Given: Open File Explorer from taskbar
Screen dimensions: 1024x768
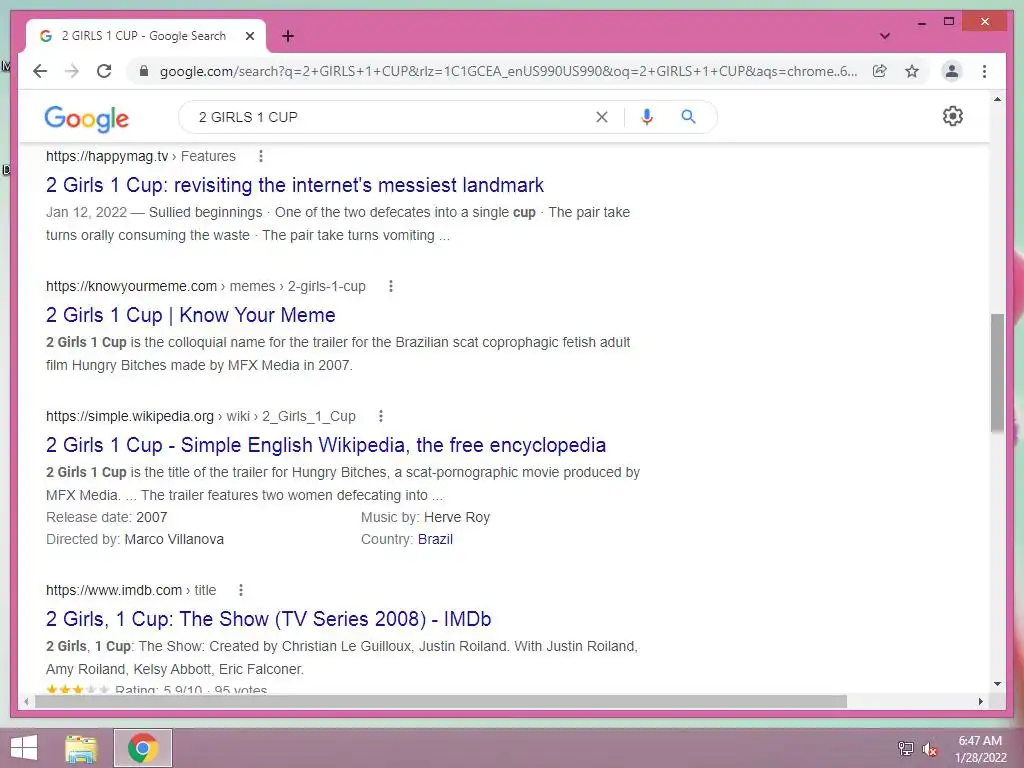Looking at the screenshot, I should 81,748.
